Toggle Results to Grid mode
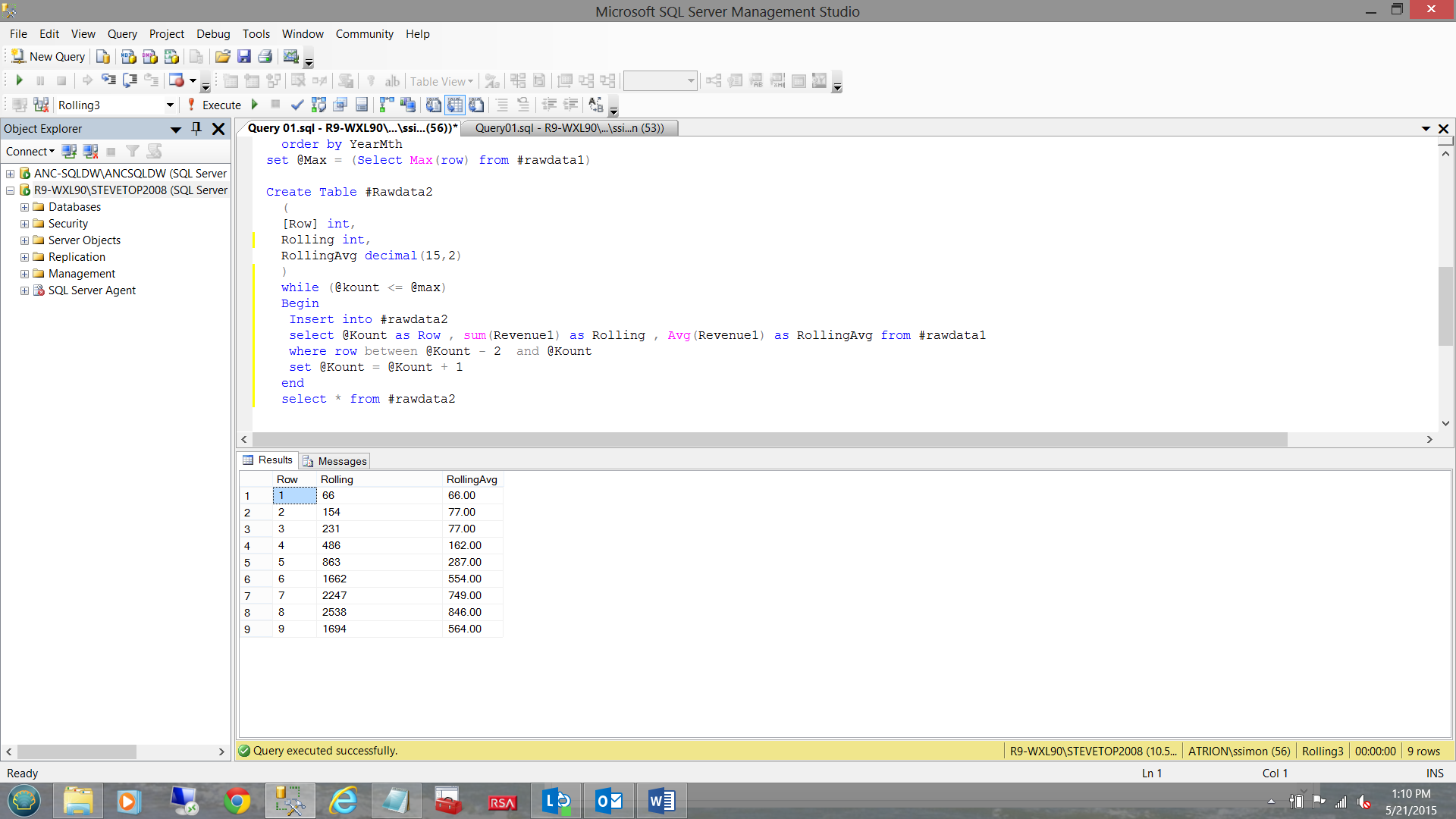The height and width of the screenshot is (819, 1456). click(x=454, y=105)
